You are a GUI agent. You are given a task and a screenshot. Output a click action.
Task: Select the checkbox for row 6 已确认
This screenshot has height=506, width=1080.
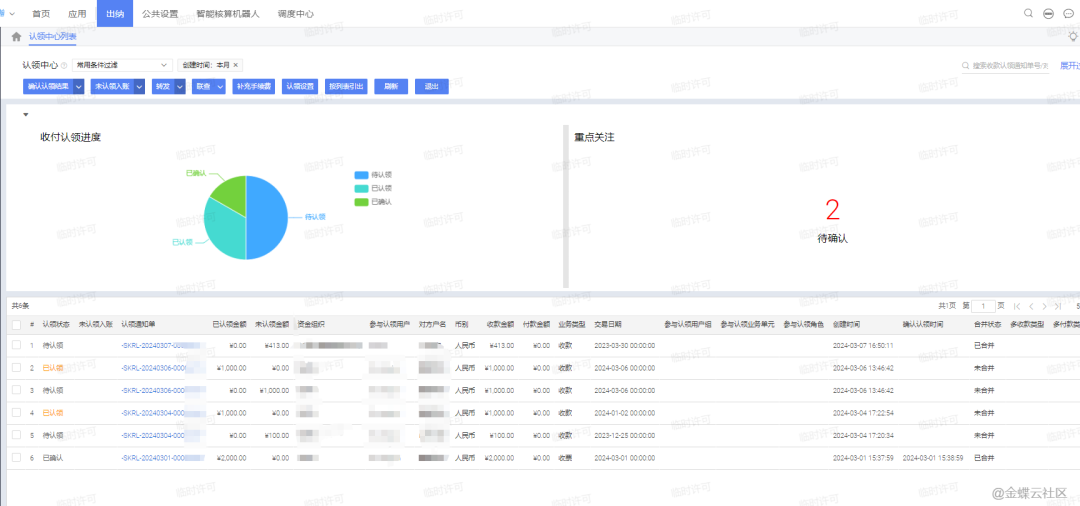point(16,458)
